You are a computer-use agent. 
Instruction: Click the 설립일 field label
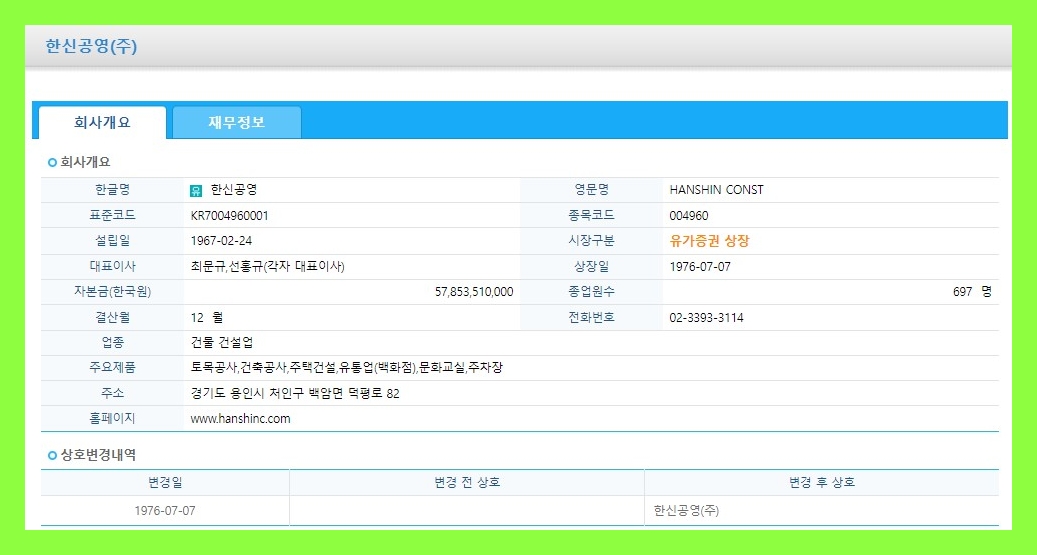pos(112,241)
